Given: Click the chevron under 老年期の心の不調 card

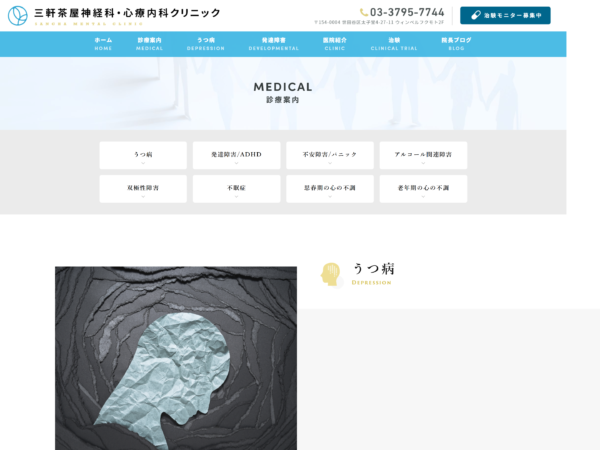Looking at the screenshot, I should click(423, 196).
